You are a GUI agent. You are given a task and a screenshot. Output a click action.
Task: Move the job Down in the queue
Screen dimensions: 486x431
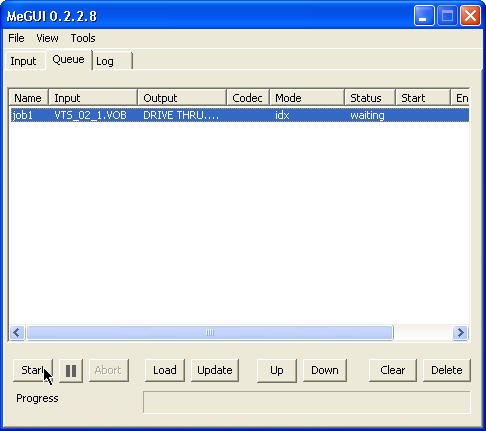click(325, 370)
